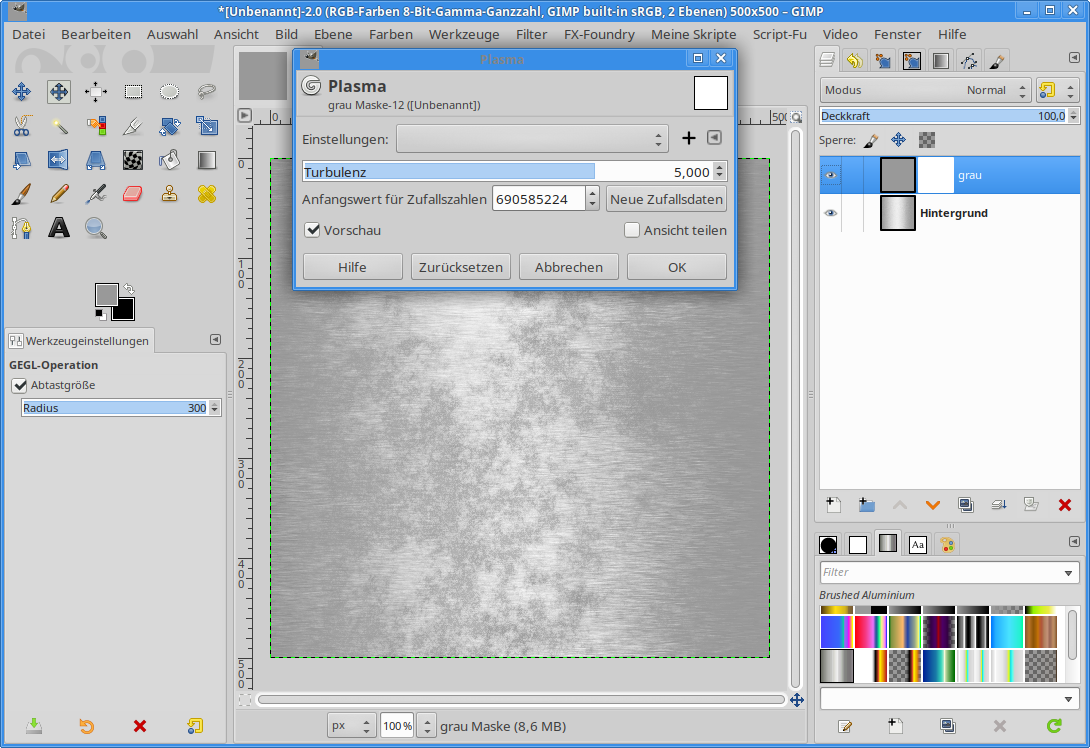Open the Modus layer mode dropdown
The width and height of the screenshot is (1090, 748).
[x=925, y=90]
